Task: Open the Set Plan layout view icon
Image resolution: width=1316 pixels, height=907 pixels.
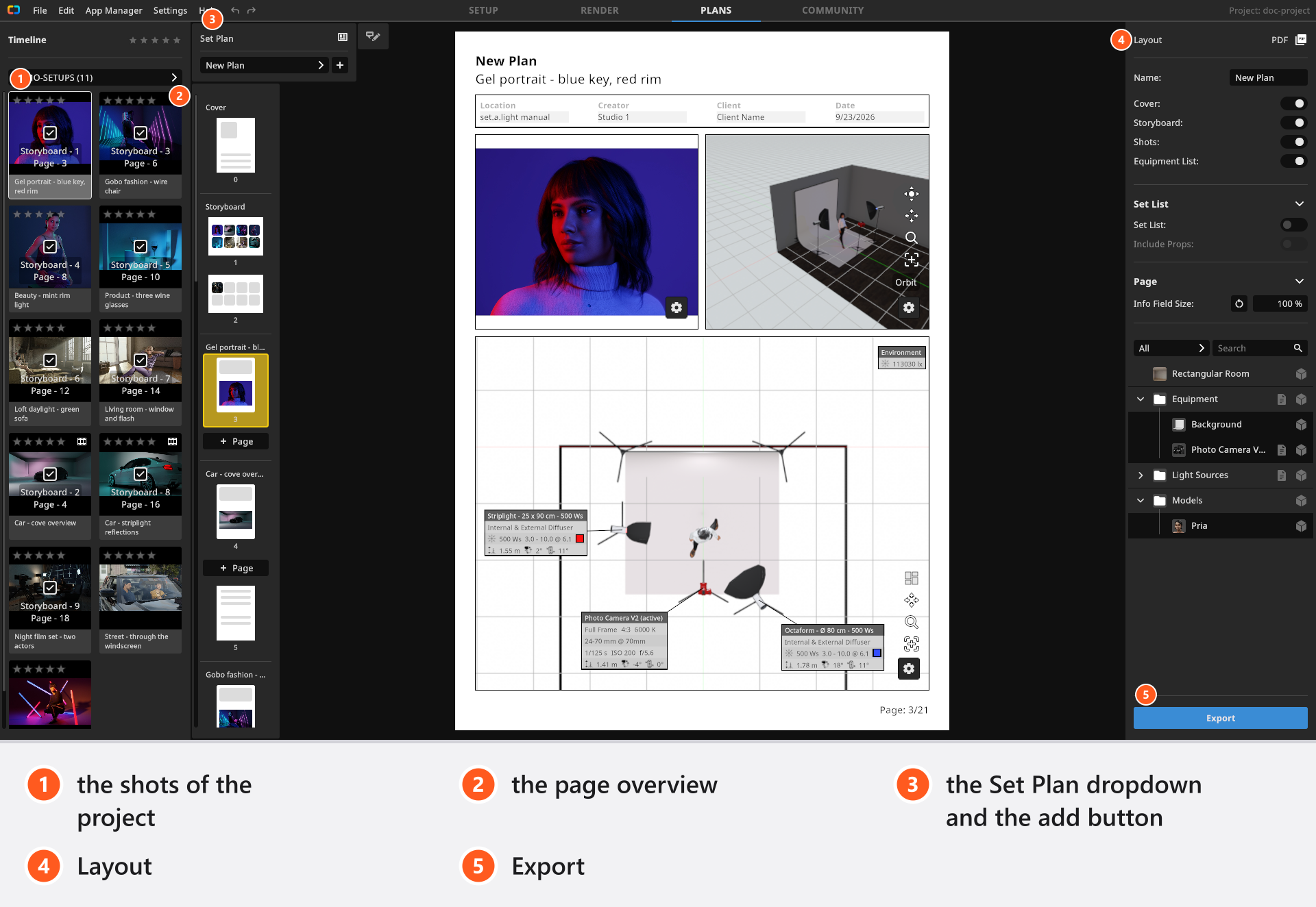Action: (343, 38)
